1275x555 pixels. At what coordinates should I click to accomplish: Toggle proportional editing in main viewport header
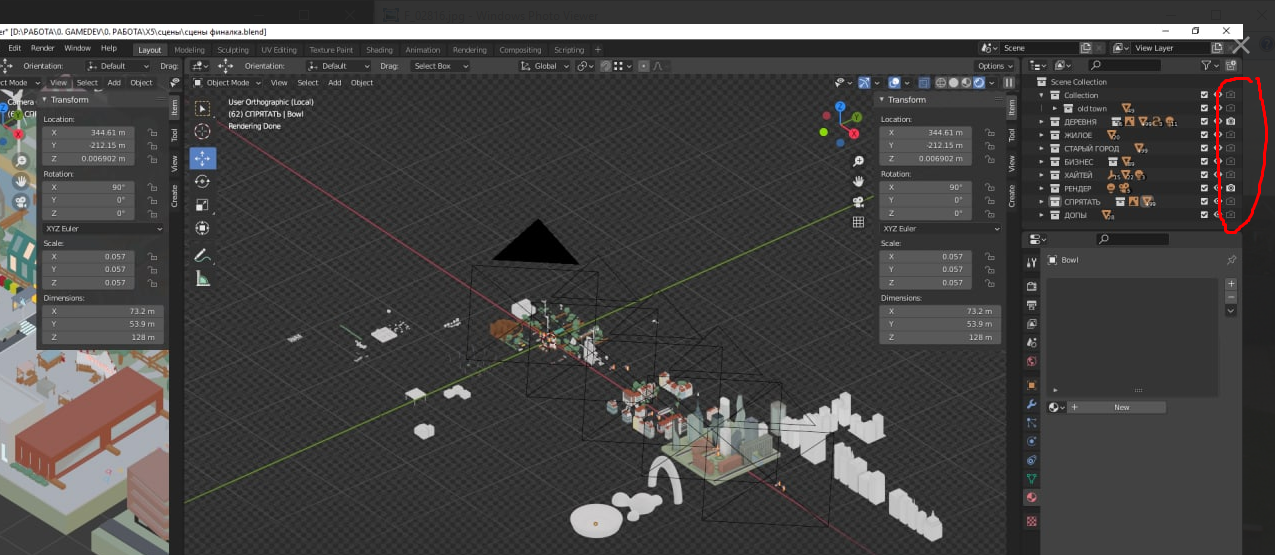643,66
